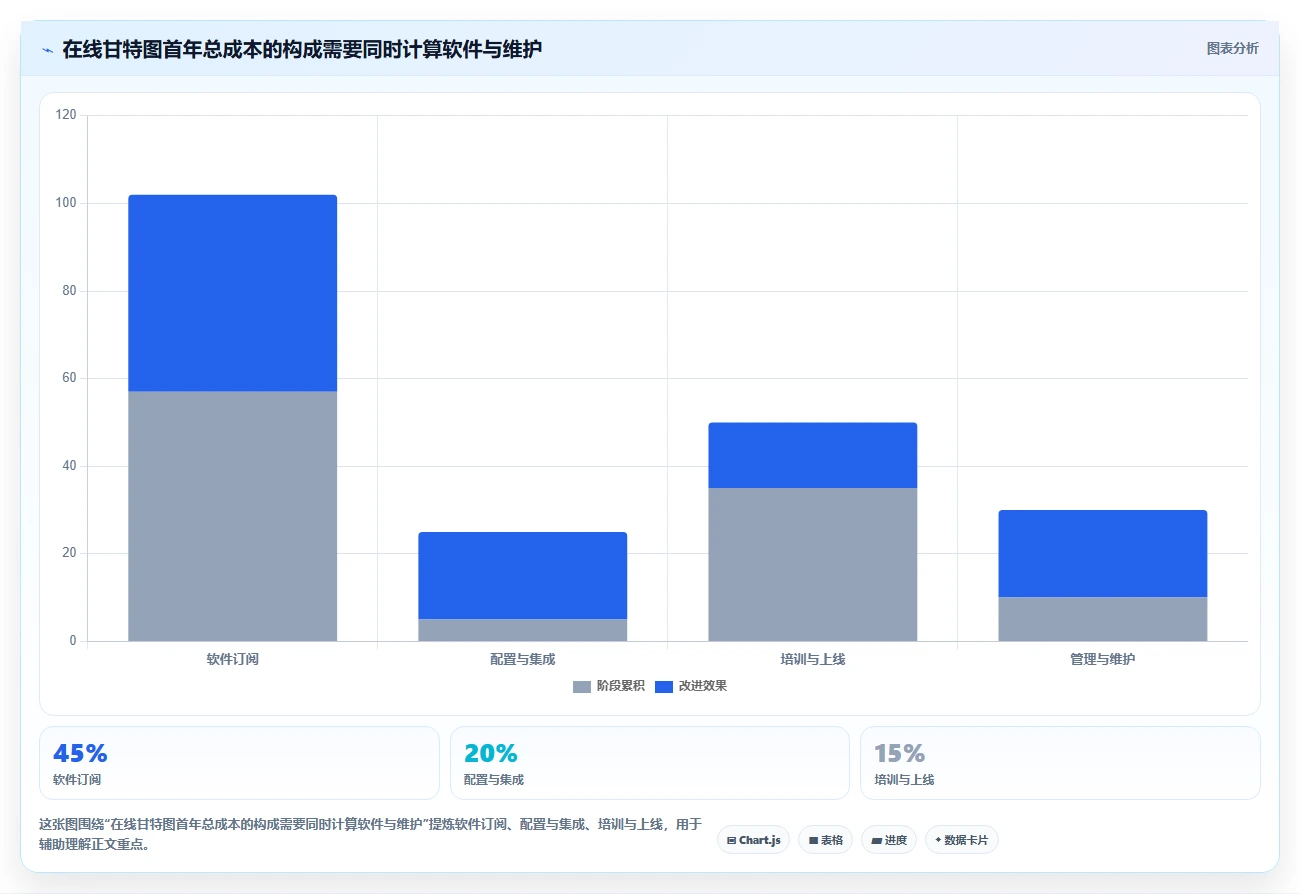Click the 表格 tag chip
This screenshot has width=1300, height=894.
click(x=826, y=840)
